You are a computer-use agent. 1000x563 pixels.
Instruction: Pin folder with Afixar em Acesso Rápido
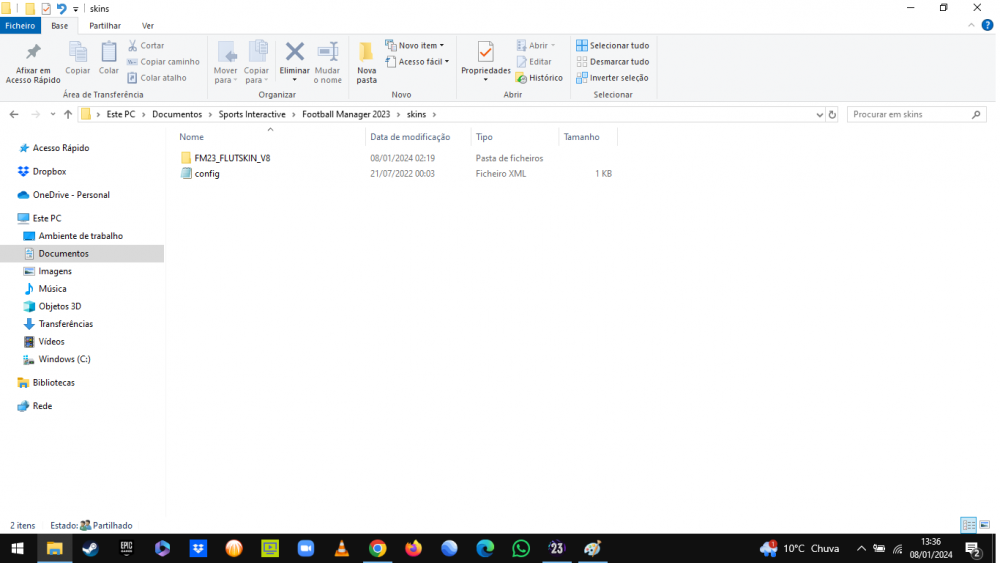[x=33, y=63]
